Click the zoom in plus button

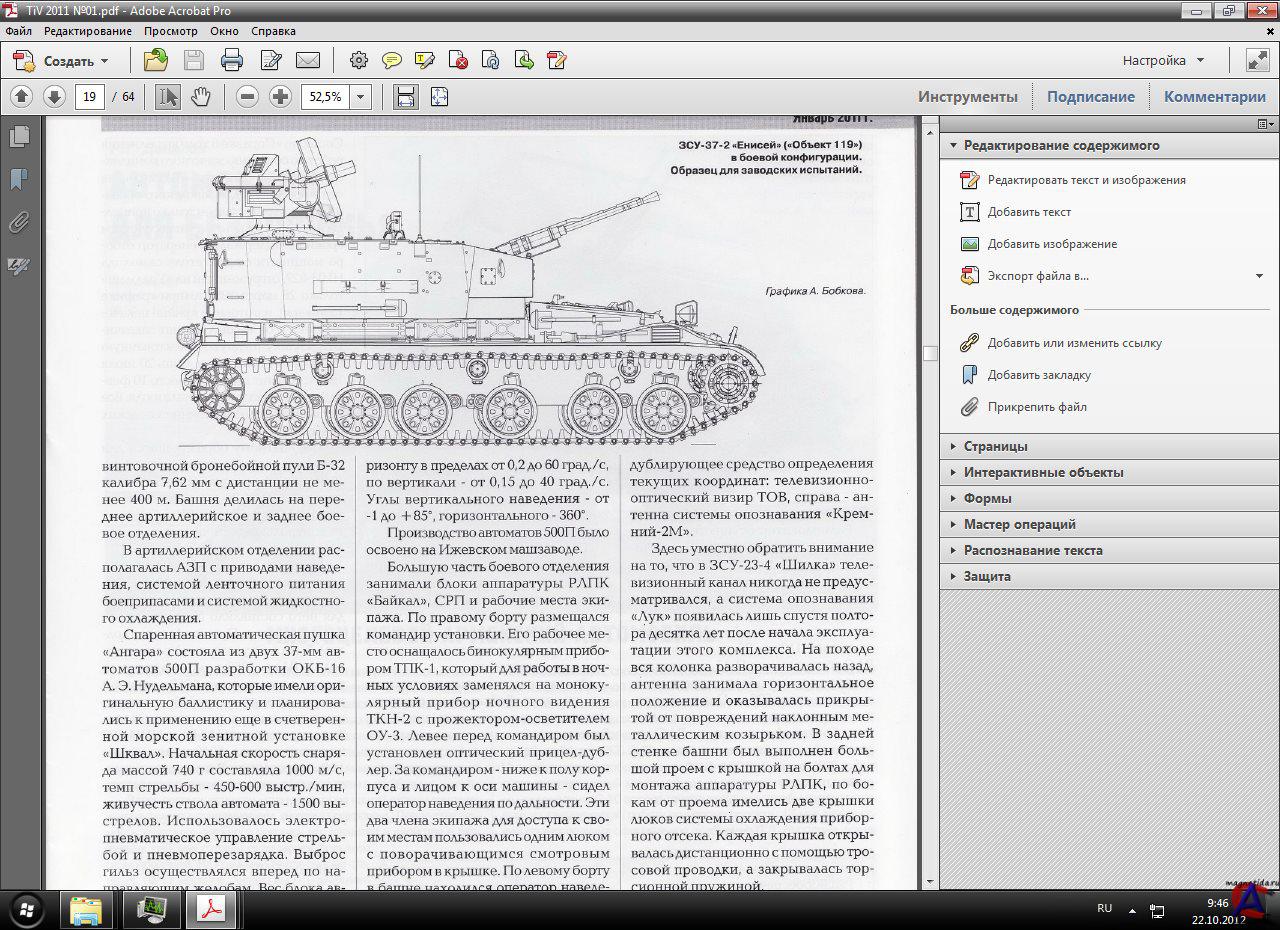[x=281, y=97]
